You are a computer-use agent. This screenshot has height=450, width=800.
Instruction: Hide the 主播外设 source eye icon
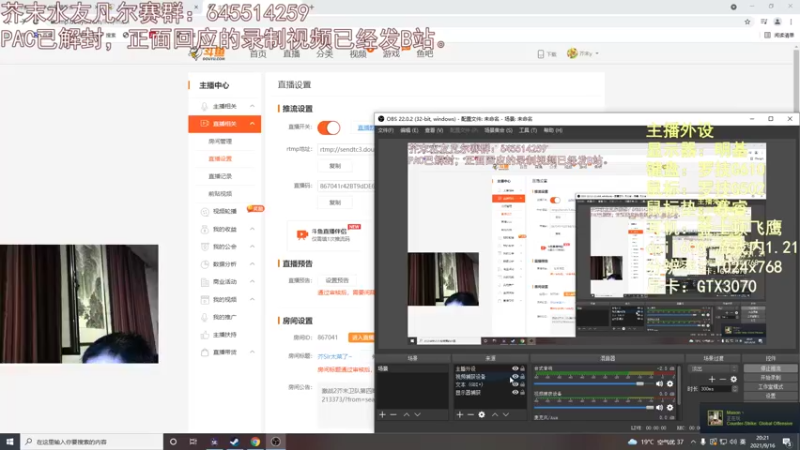[x=515, y=368]
